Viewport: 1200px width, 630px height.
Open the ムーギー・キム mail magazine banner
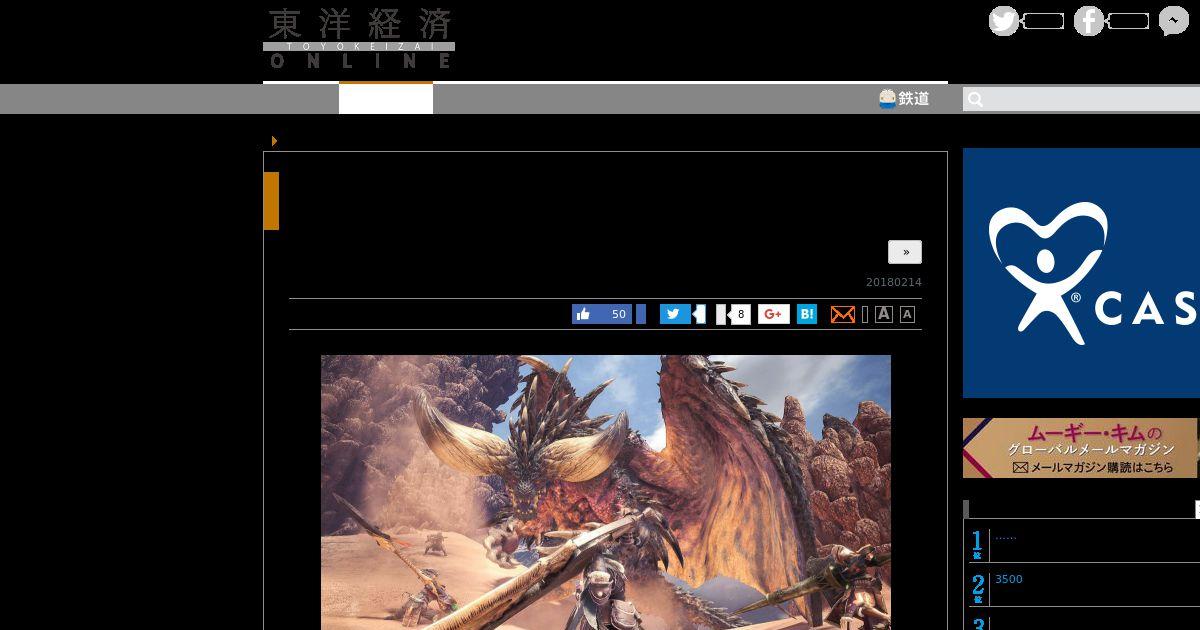(x=1080, y=448)
